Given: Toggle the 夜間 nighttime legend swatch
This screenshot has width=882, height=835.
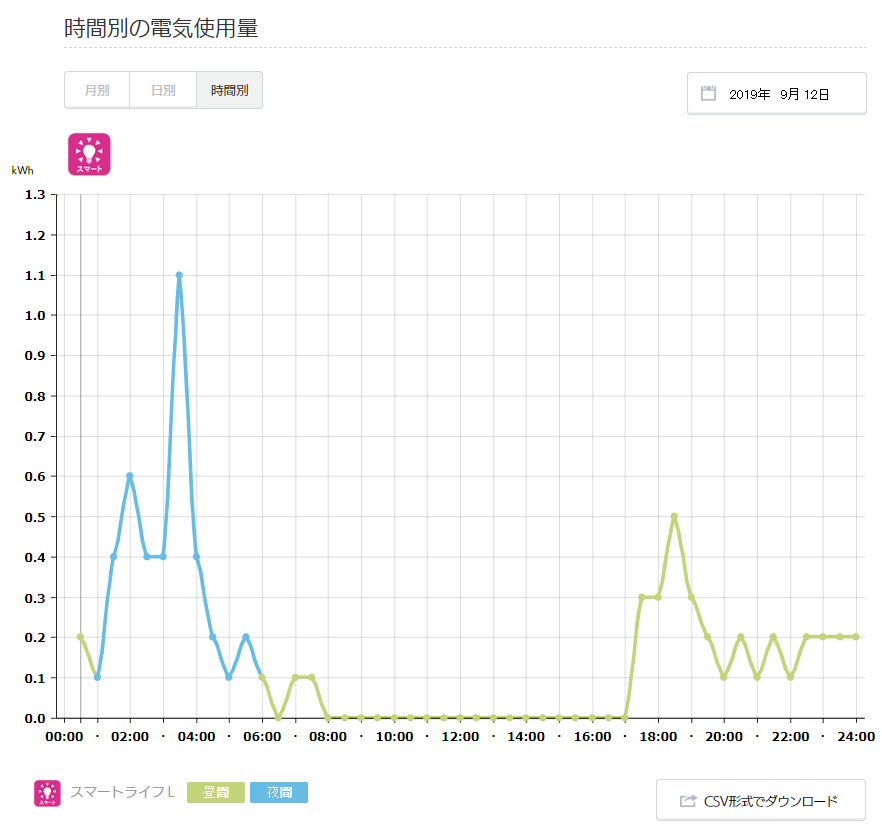Looking at the screenshot, I should click(279, 792).
